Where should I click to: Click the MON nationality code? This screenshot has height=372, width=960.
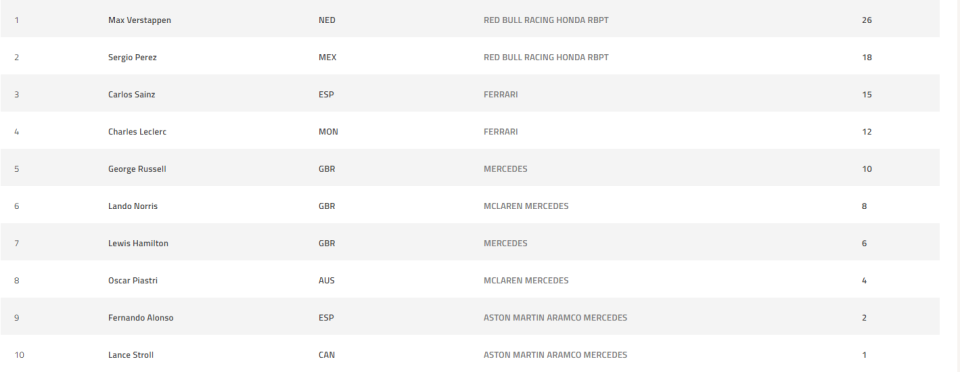coord(328,132)
